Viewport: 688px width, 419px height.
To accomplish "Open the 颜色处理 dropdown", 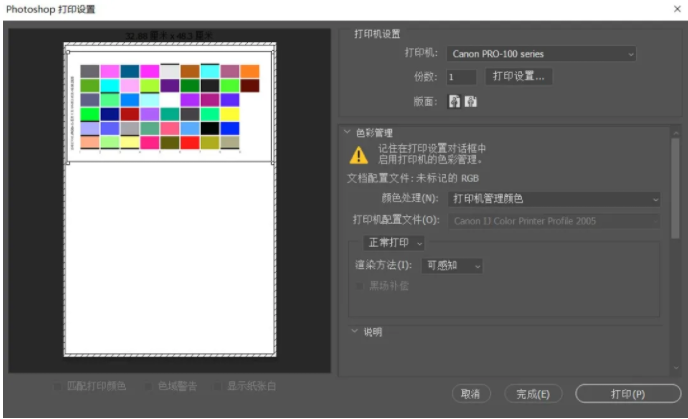I will click(x=554, y=199).
